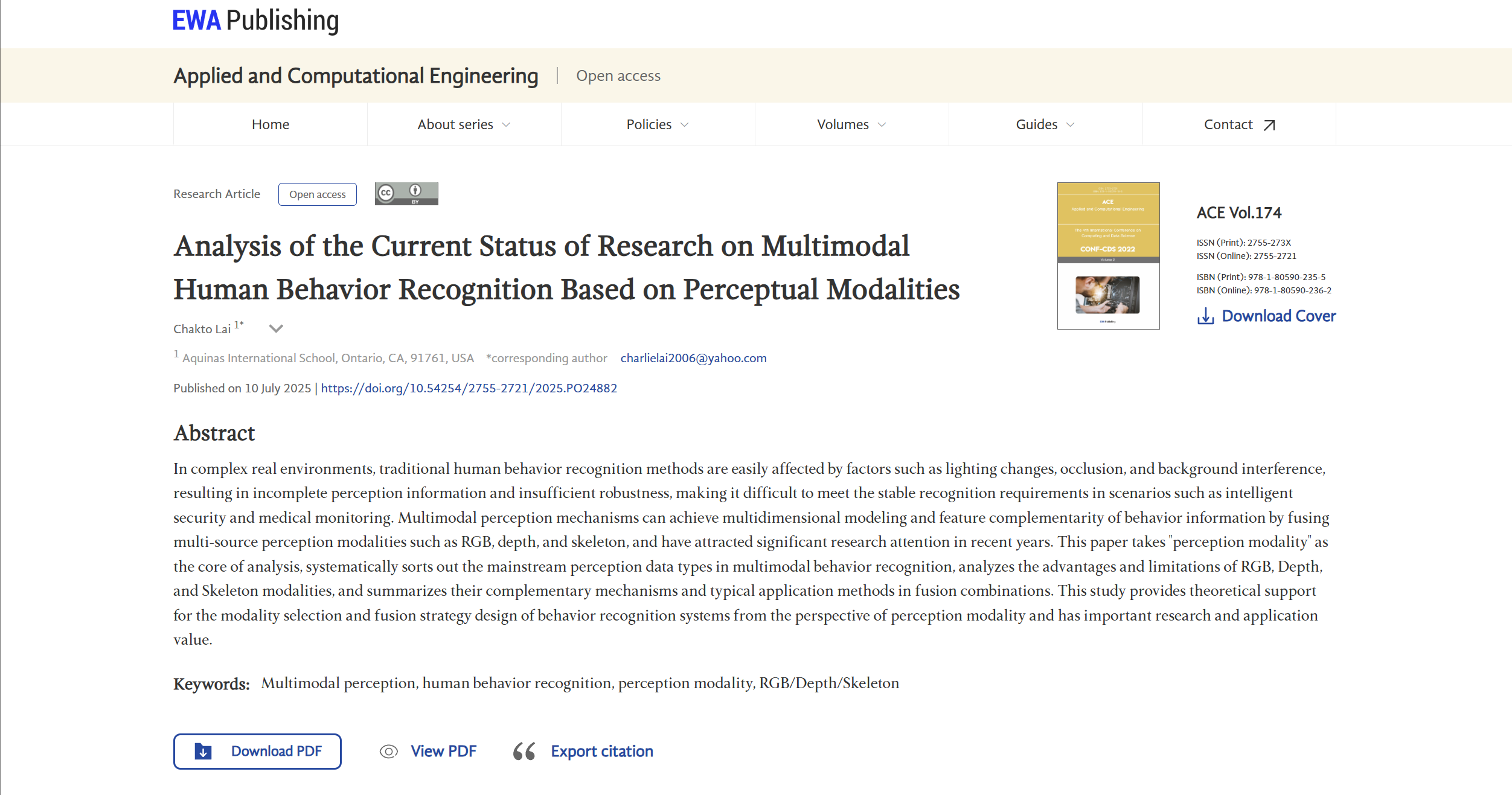Expand the Guides dropdown menu

tap(1045, 124)
